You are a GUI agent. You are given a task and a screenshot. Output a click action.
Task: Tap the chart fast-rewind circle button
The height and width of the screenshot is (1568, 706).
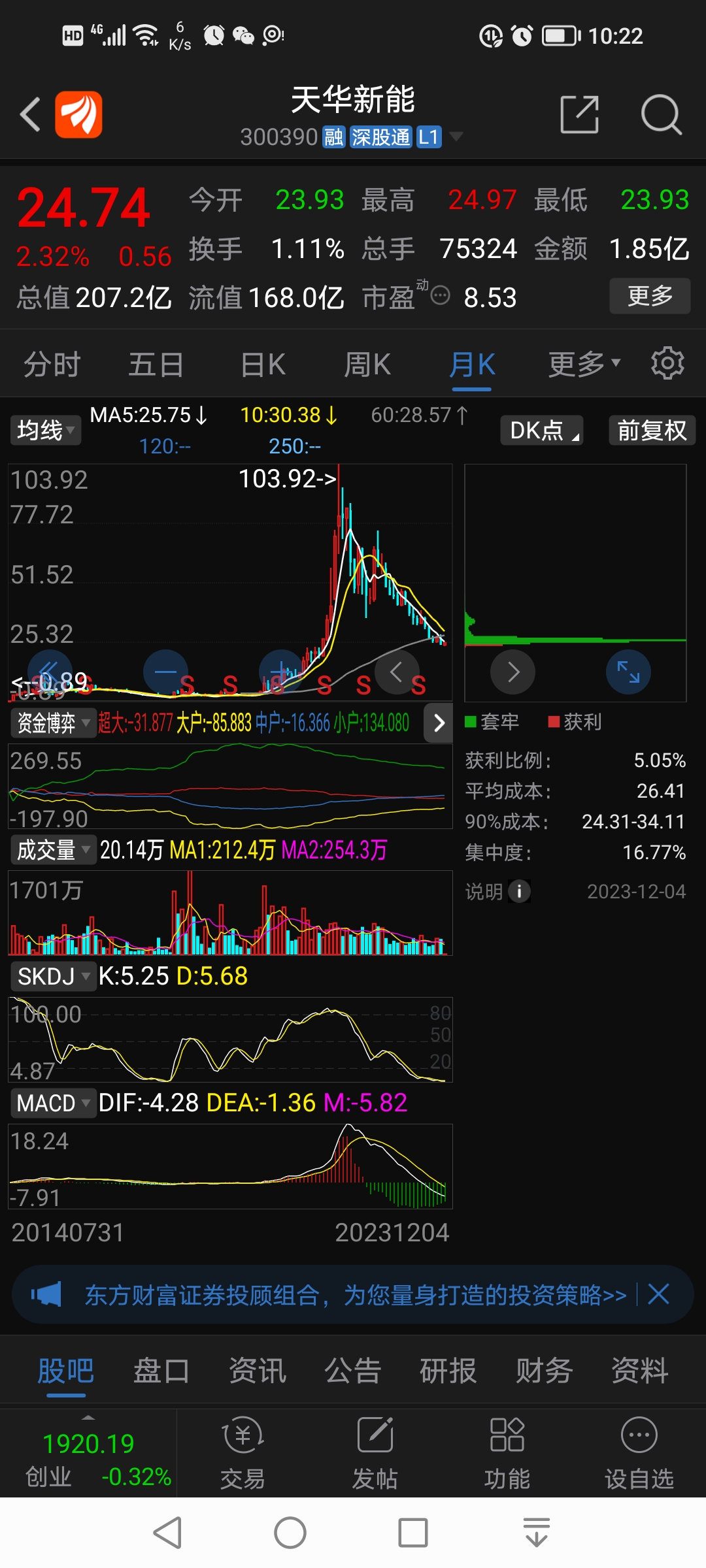pyautogui.click(x=50, y=671)
